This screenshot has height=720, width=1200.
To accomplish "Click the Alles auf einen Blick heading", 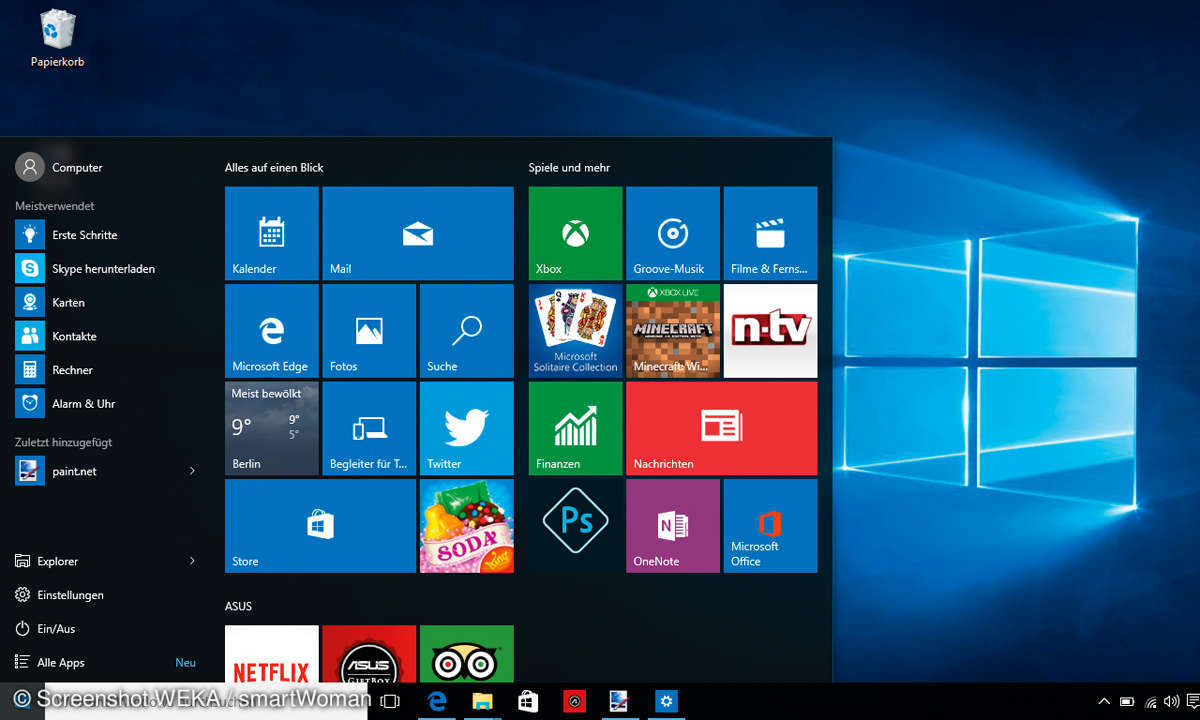I will (274, 168).
